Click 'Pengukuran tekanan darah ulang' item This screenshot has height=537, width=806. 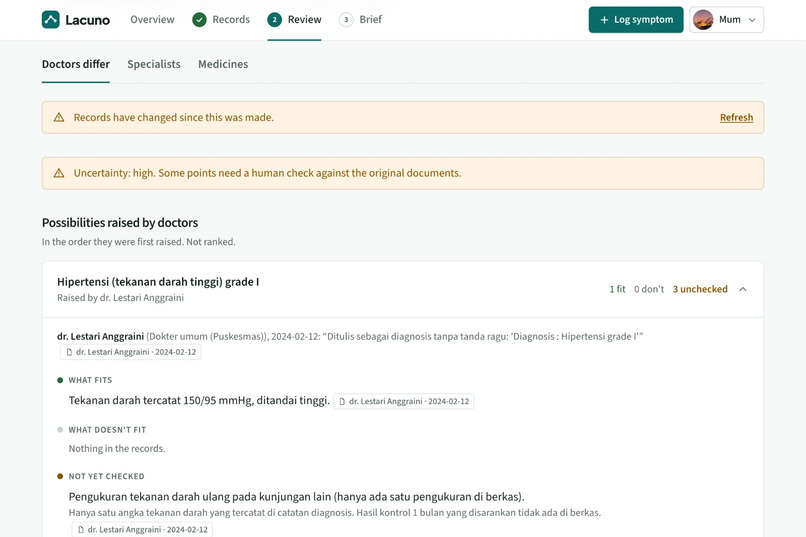click(x=297, y=497)
